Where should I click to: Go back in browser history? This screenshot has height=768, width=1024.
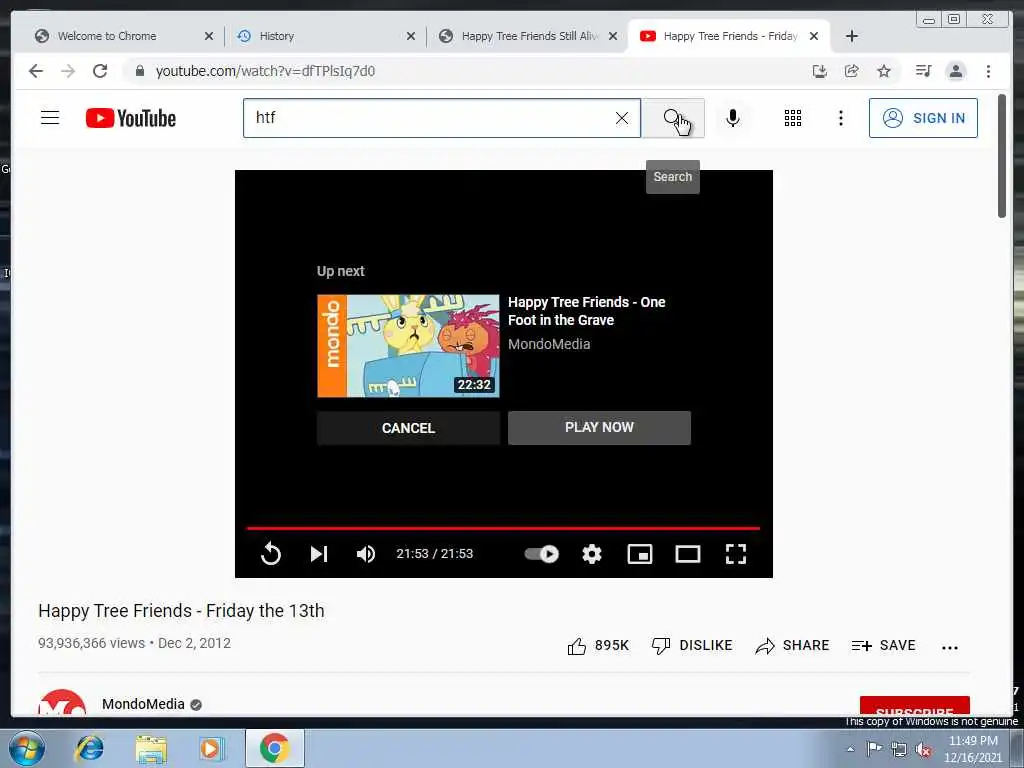(x=36, y=71)
